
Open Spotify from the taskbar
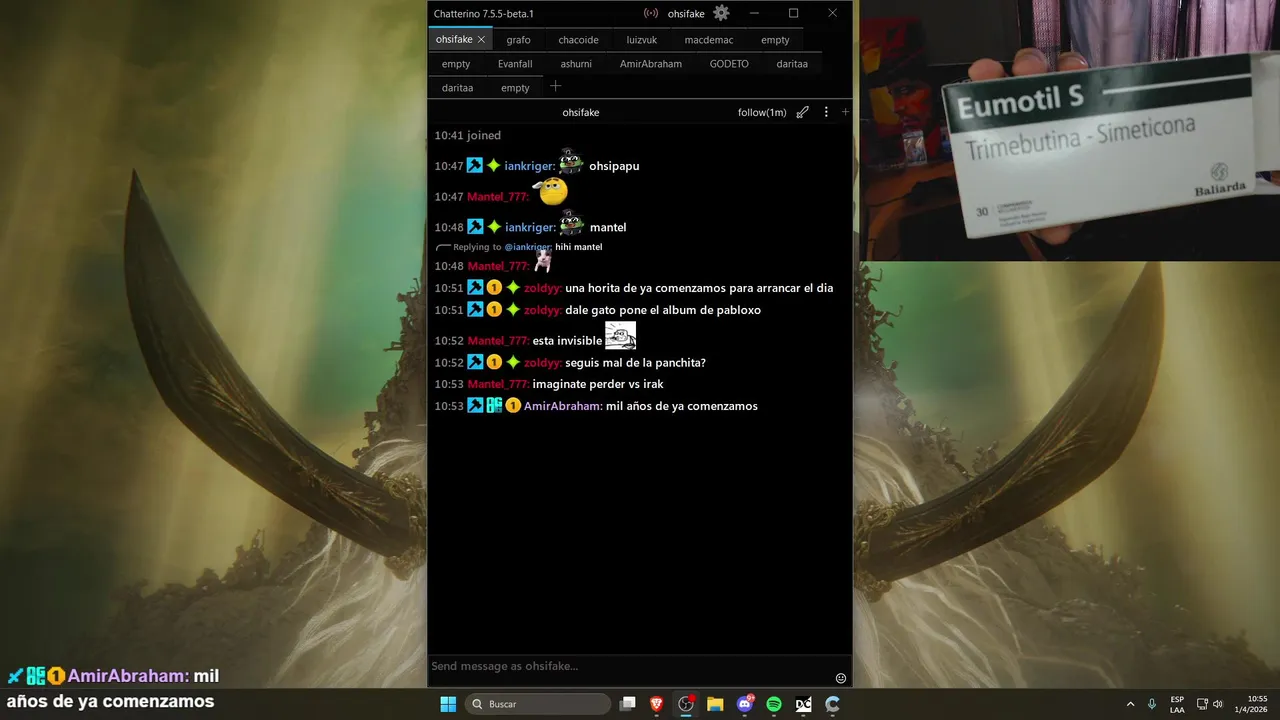(774, 704)
